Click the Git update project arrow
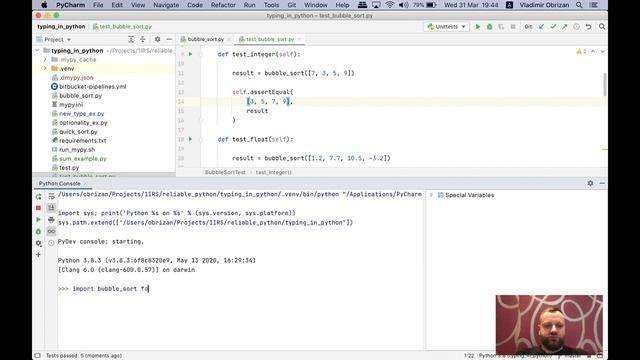This screenshot has height=360, width=640. [x=541, y=27]
